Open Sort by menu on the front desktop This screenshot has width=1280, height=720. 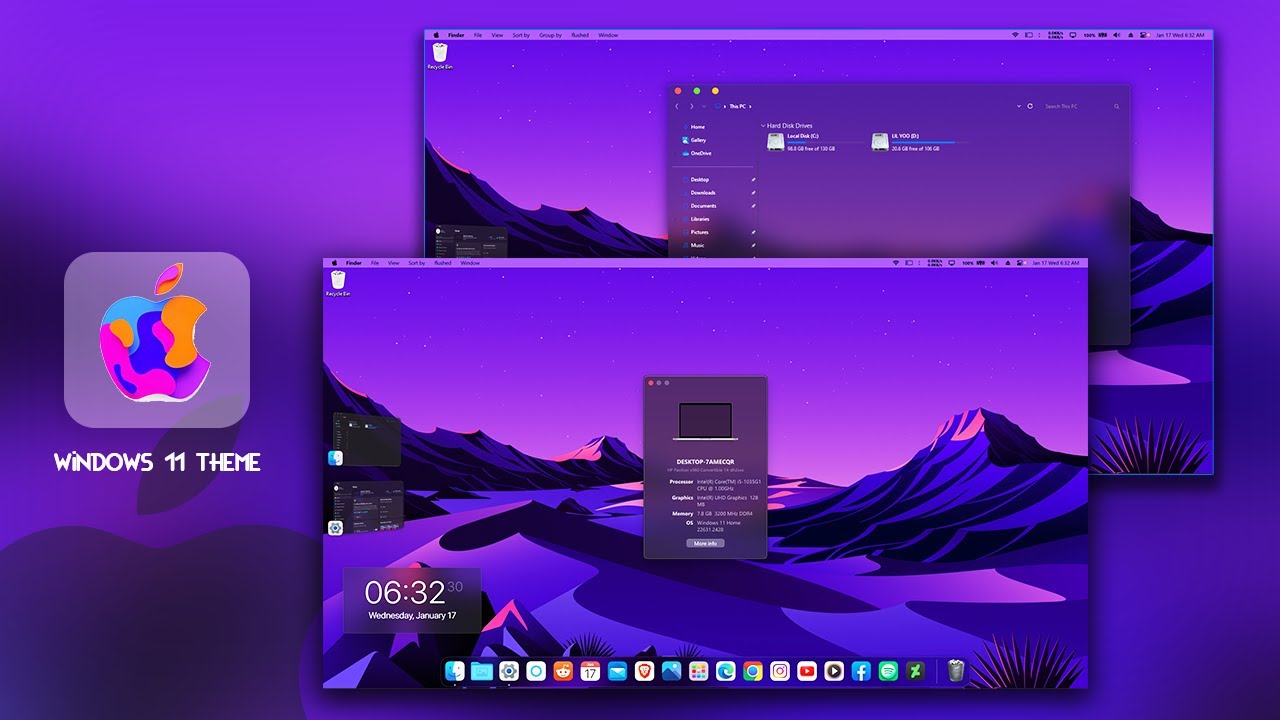click(416, 263)
